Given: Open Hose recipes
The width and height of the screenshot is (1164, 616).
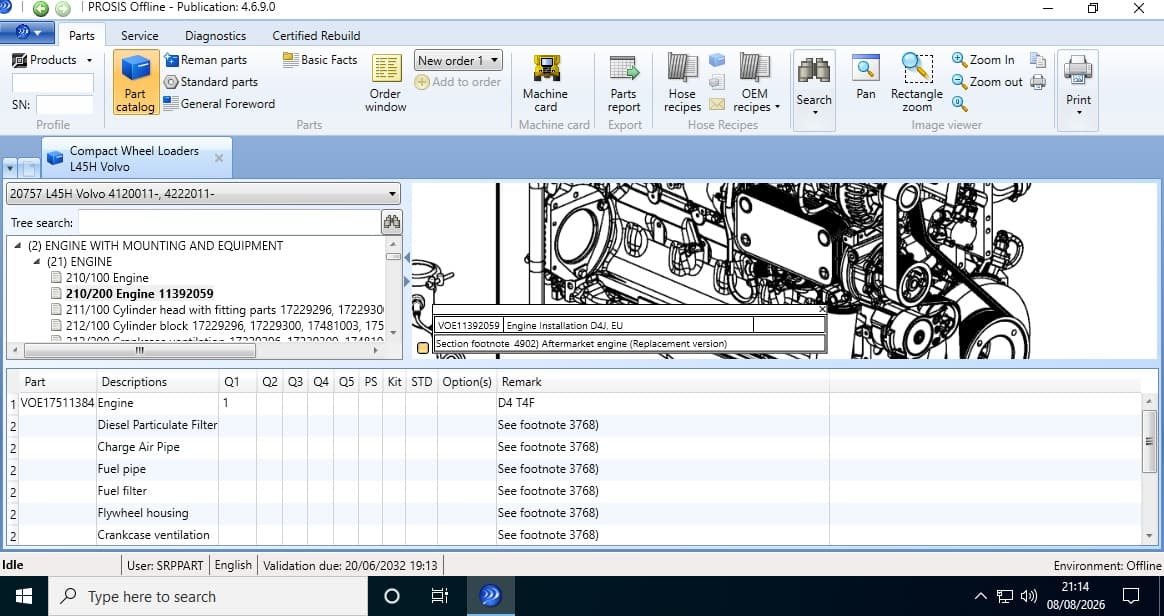Looking at the screenshot, I should coord(683,82).
